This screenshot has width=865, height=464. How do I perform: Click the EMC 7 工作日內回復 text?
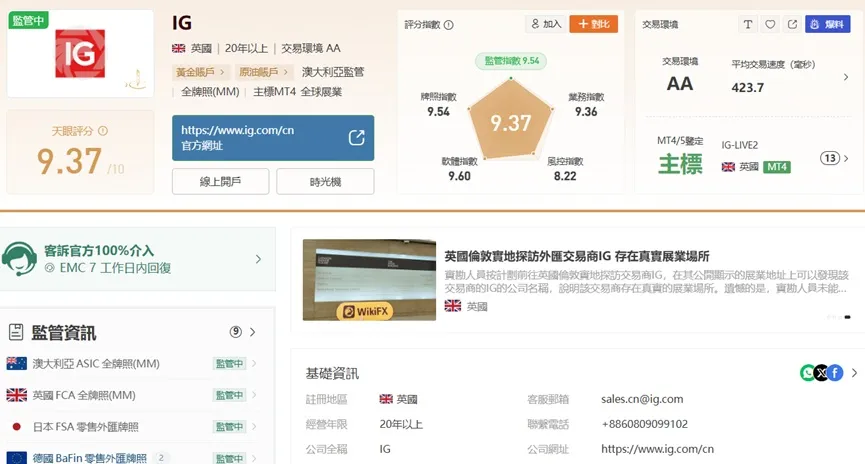(115, 268)
